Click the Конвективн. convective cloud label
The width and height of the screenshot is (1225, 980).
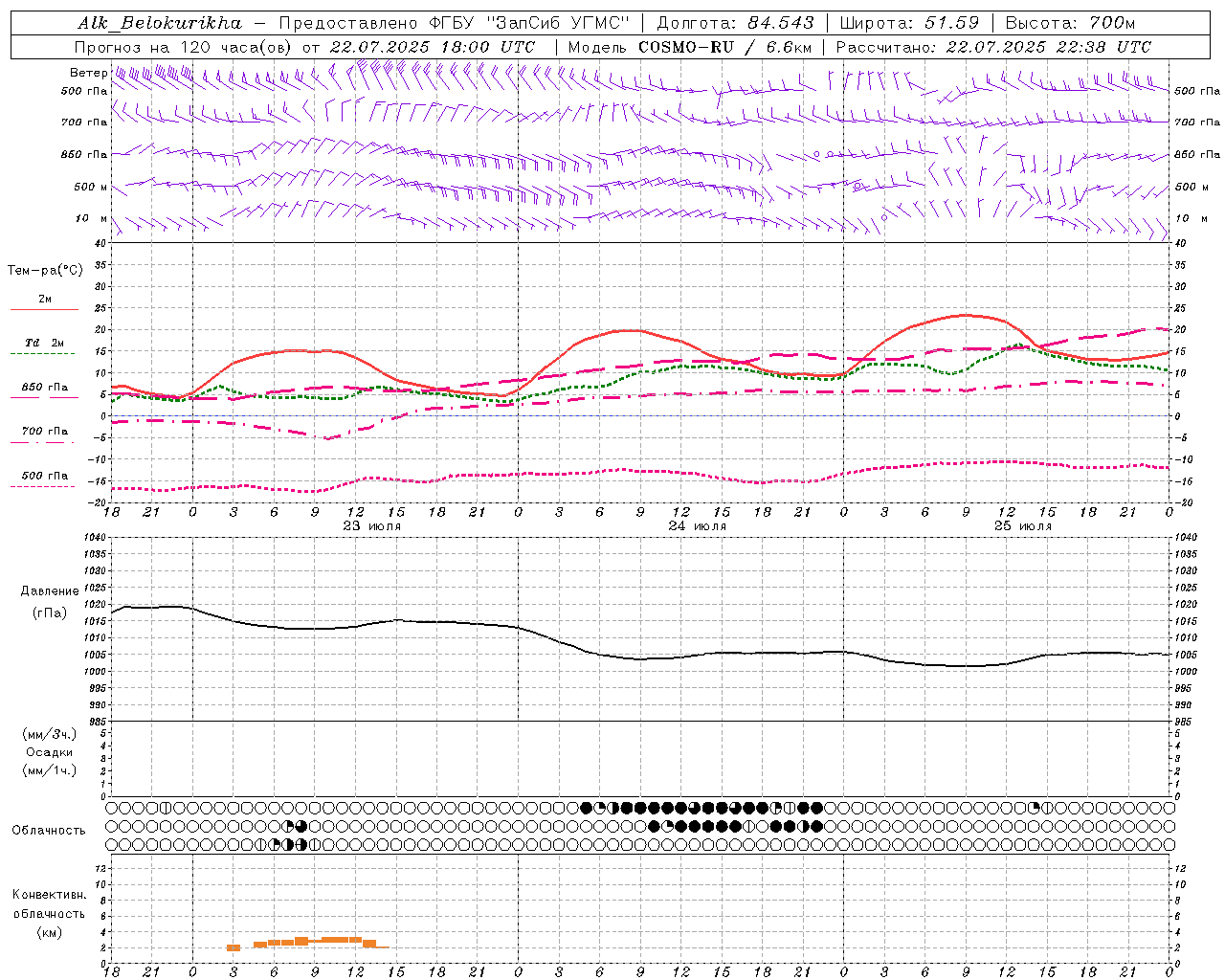[x=49, y=895]
